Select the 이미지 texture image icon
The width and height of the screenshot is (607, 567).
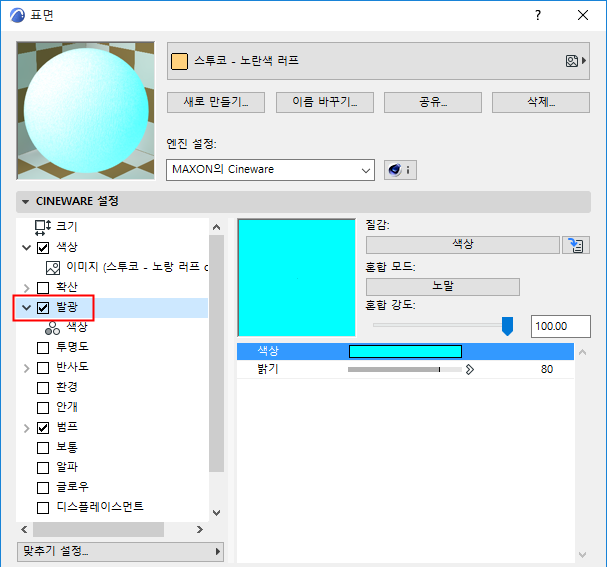point(53,267)
